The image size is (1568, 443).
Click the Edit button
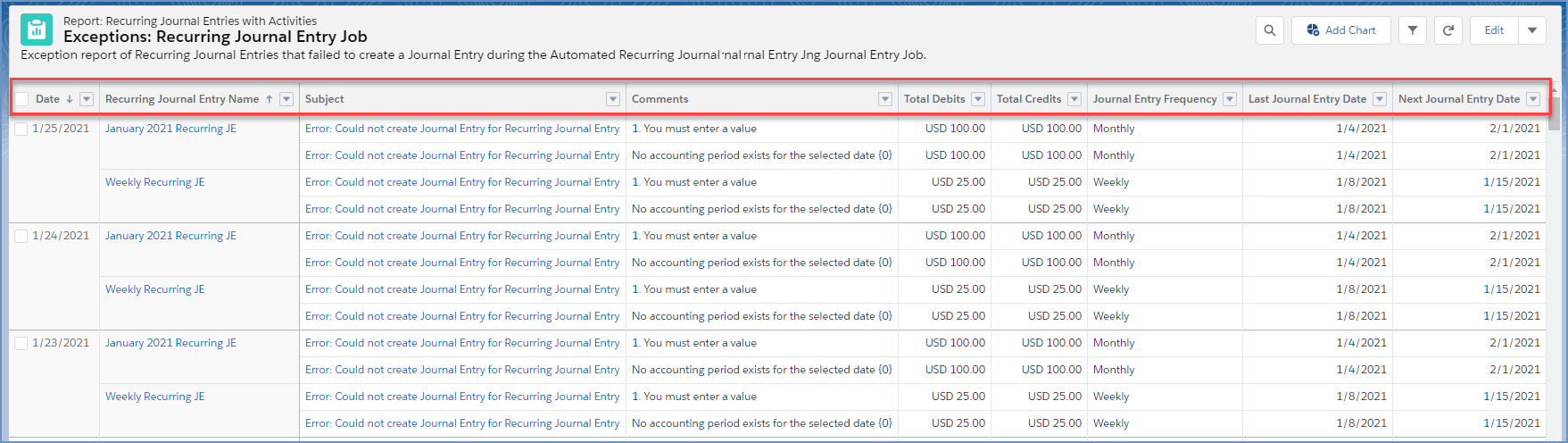1494,30
